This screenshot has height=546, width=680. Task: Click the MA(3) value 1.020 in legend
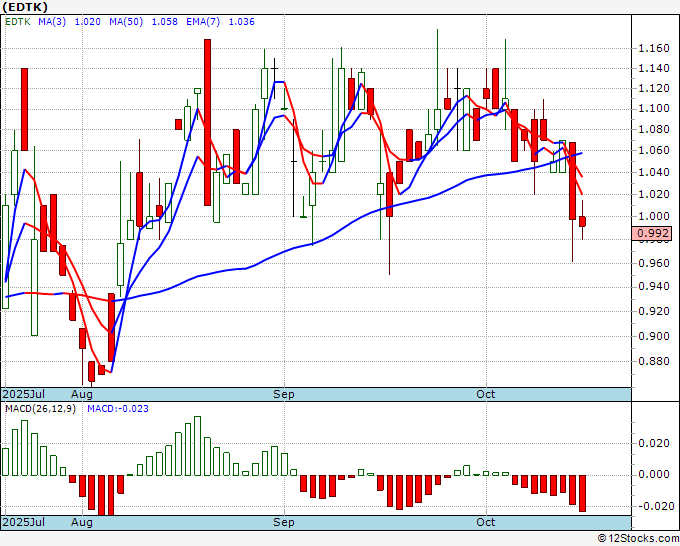[x=88, y=22]
